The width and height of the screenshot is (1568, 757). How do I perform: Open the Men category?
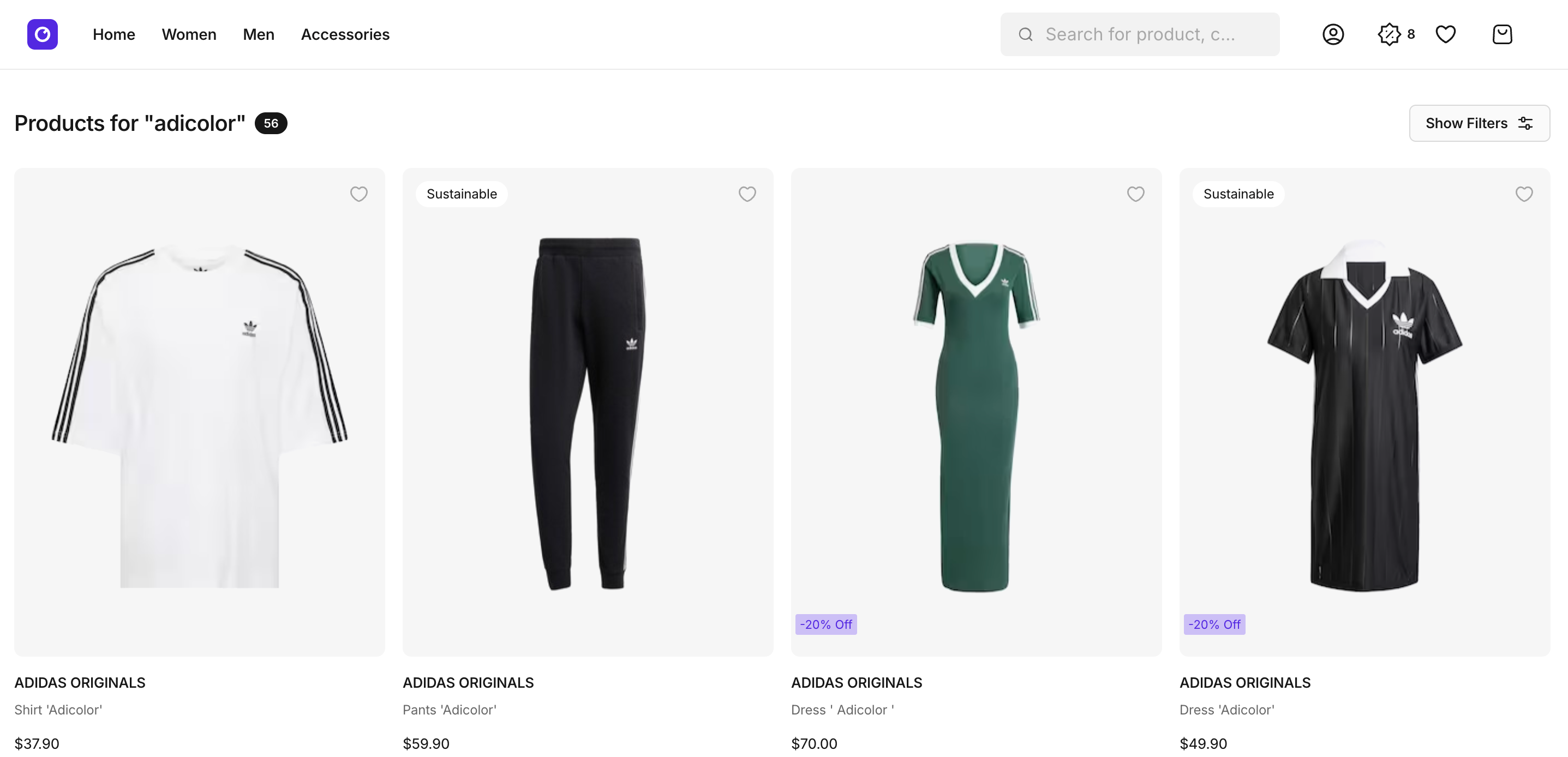[x=258, y=34]
